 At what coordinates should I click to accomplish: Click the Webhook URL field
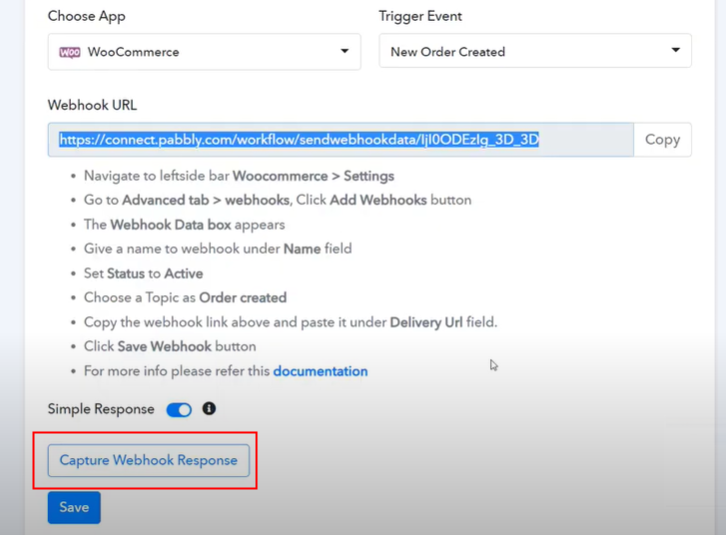341,139
